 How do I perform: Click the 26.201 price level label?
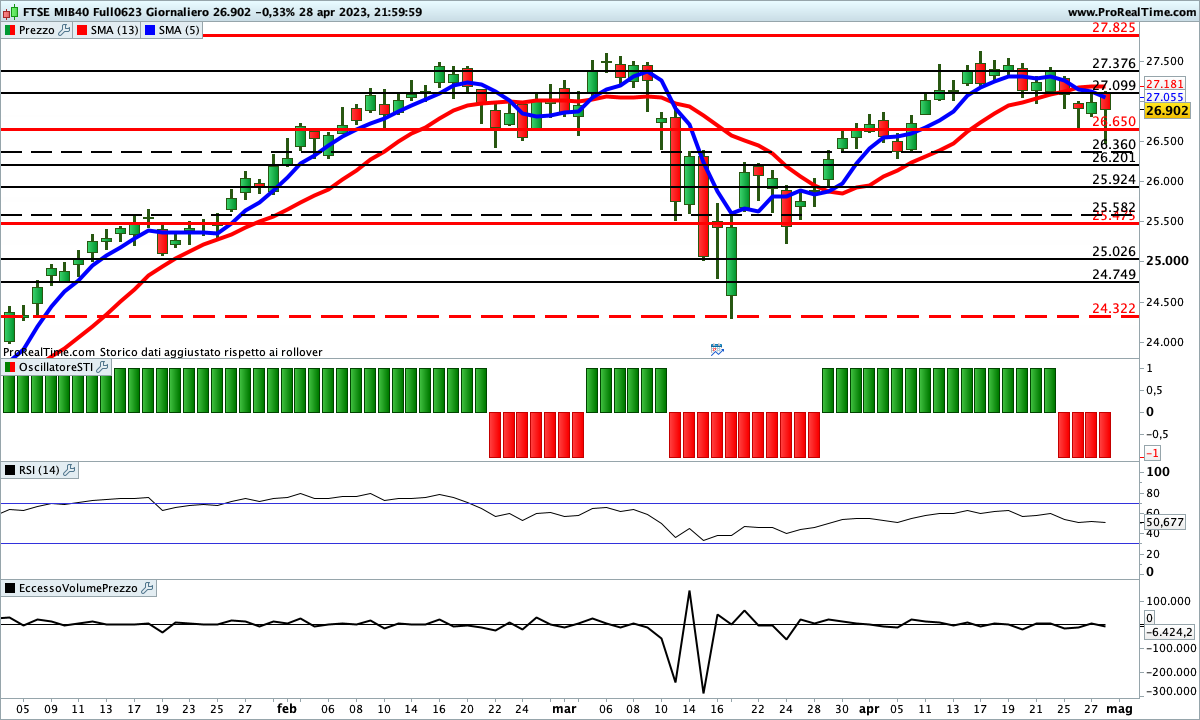tap(1113, 158)
